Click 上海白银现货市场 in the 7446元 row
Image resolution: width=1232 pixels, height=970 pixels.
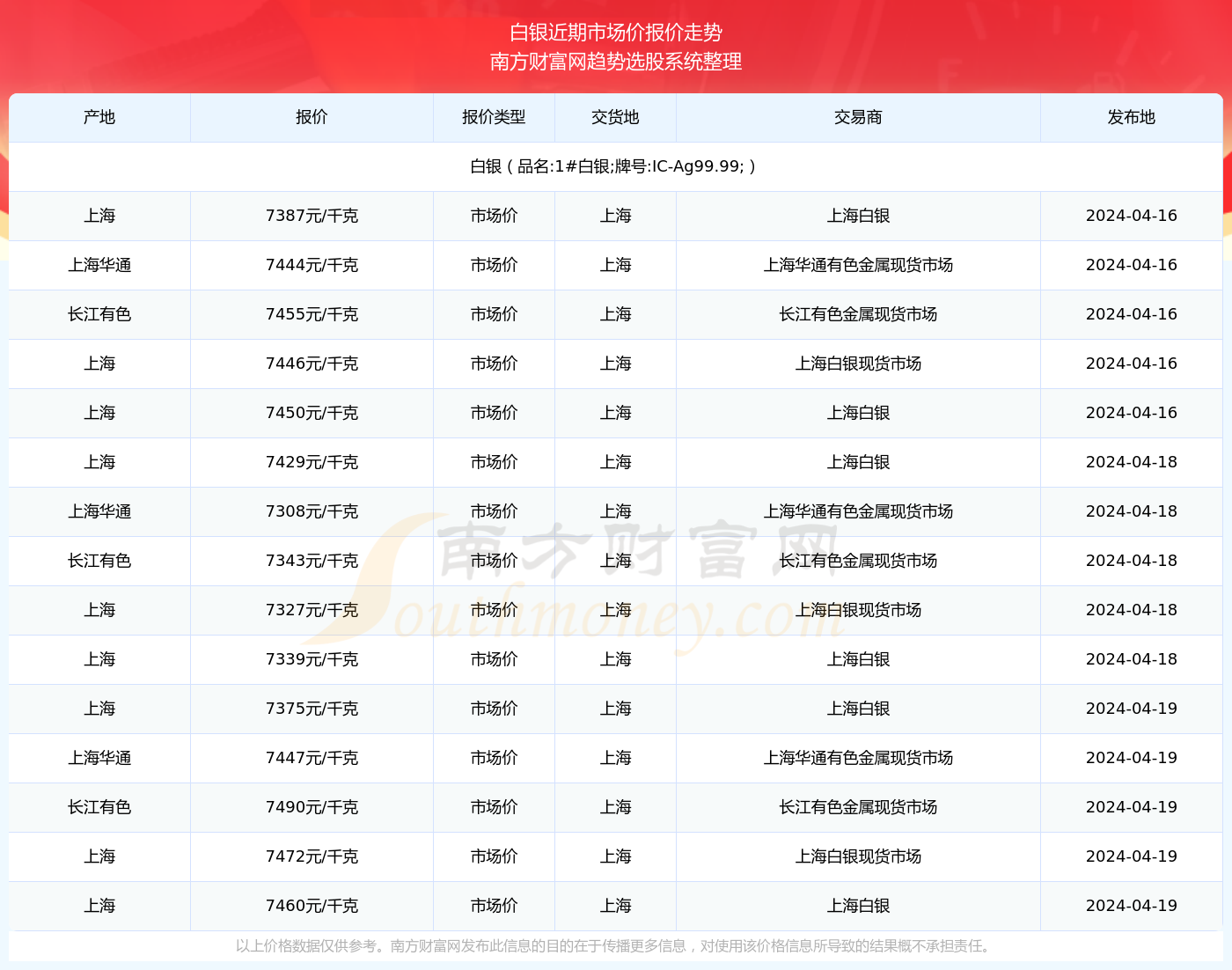point(858,364)
